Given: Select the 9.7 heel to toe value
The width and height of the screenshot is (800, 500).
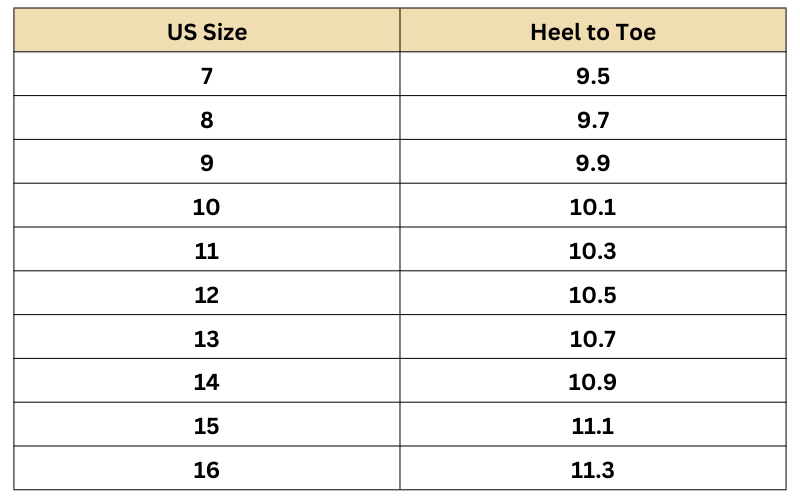Looking at the screenshot, I should (593, 120).
